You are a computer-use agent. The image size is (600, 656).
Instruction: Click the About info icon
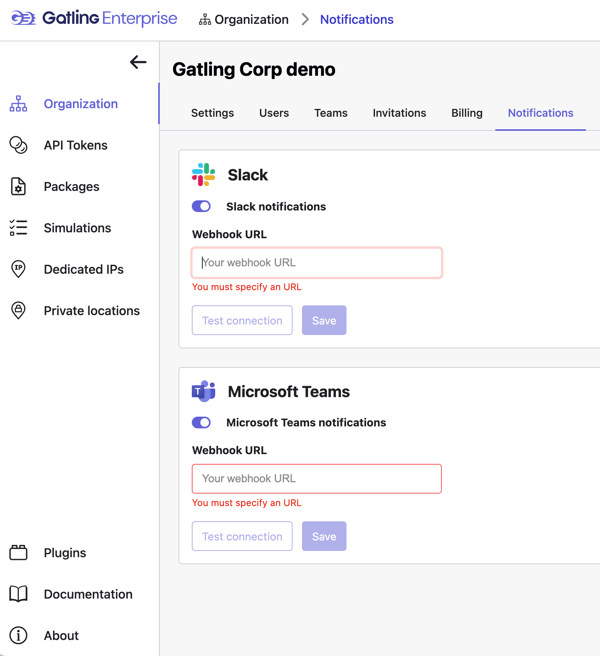click(18, 636)
